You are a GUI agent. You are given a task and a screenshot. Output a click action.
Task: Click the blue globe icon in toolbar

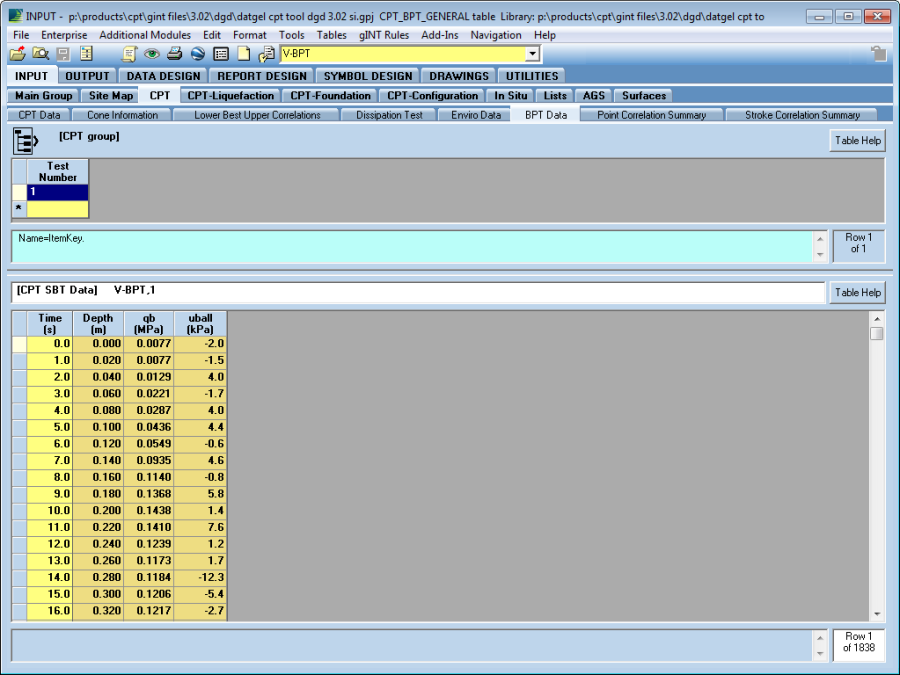[197, 54]
